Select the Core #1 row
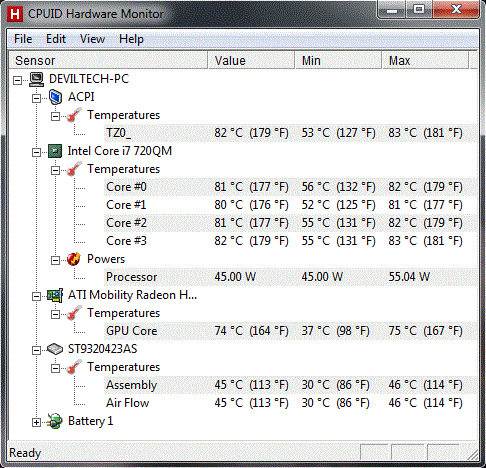Screen dimensions: 486x468 [290, 205]
